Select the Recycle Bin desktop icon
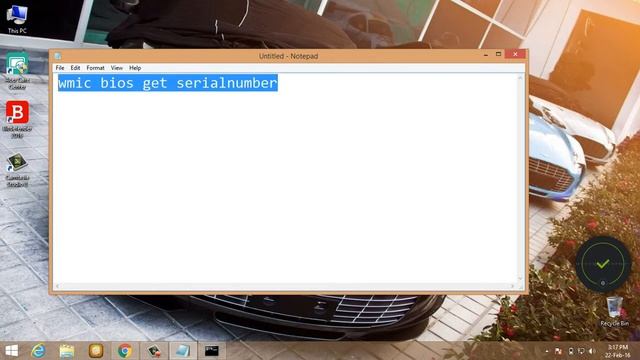Screen dimensions: 640x360 614,311
